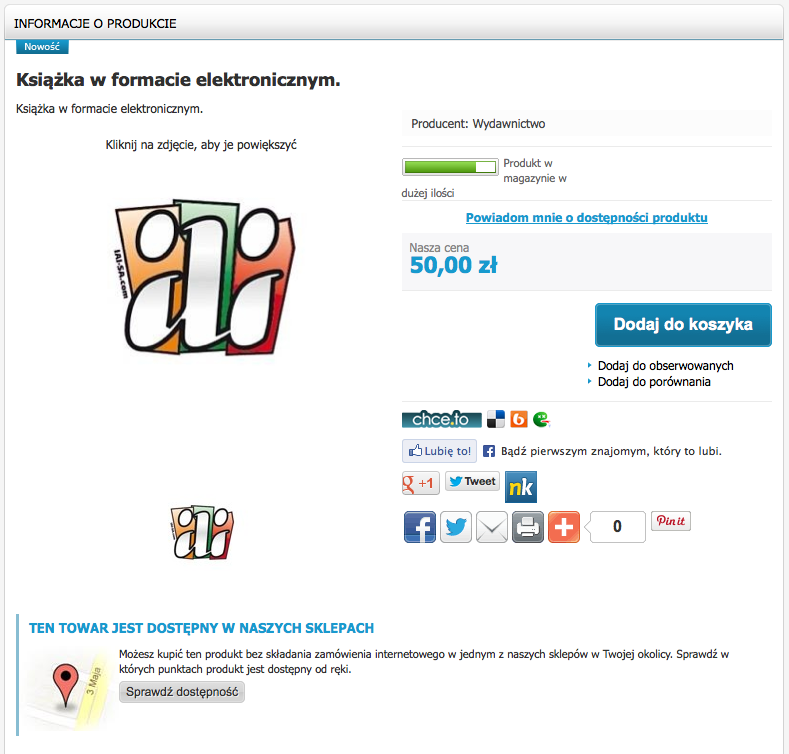Click the printer icon to print
This screenshot has height=754, width=789.
528,527
